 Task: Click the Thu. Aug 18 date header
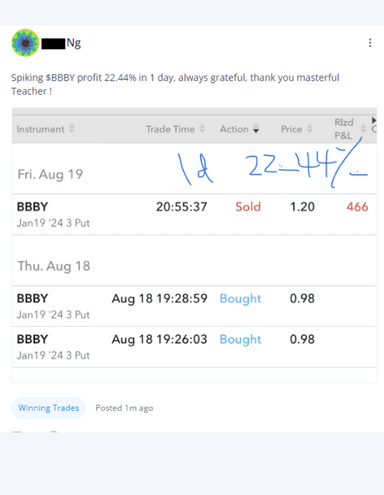pos(54,266)
